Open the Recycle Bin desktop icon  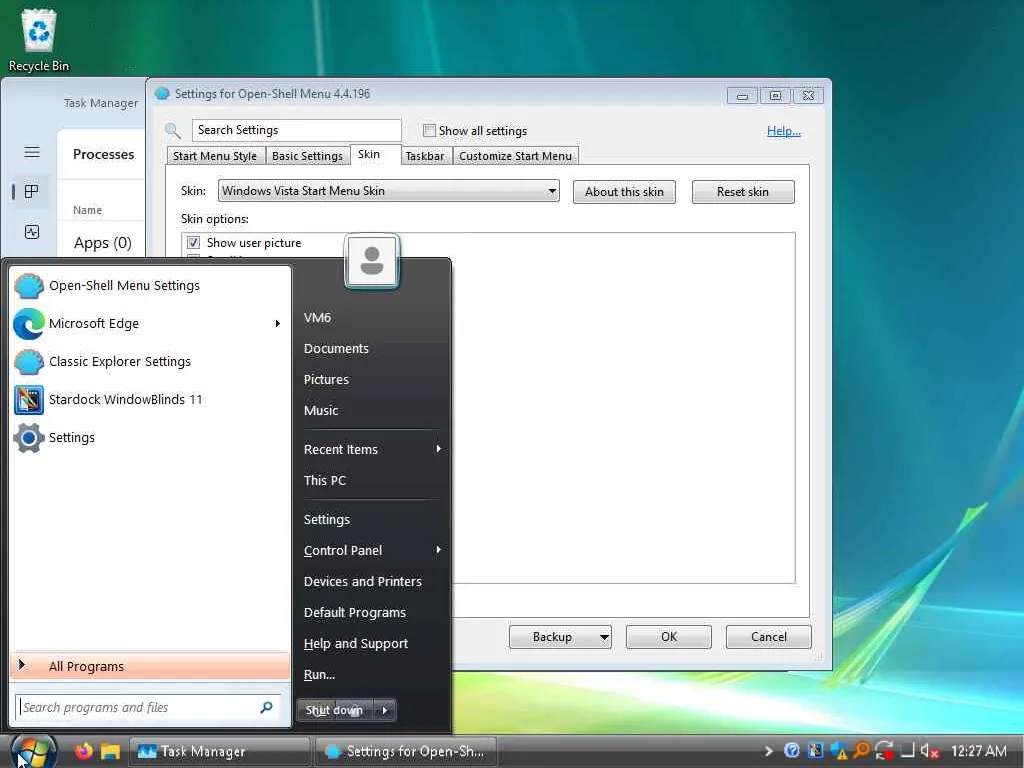(39, 39)
